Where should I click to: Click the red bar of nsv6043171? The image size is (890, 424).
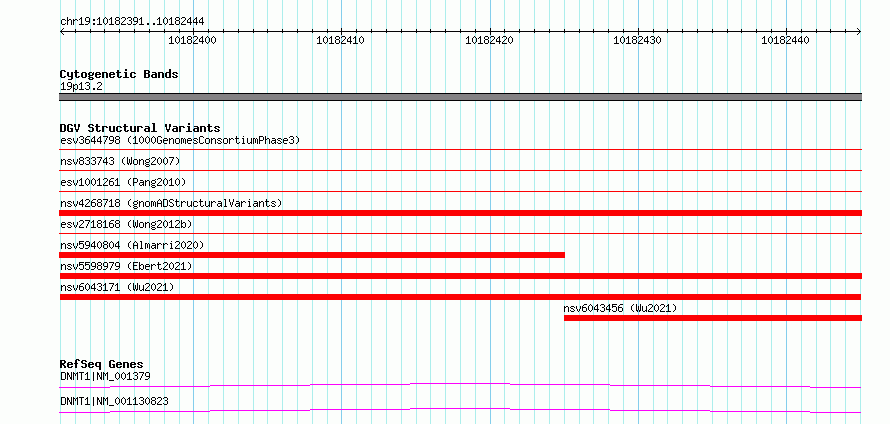coord(460,297)
